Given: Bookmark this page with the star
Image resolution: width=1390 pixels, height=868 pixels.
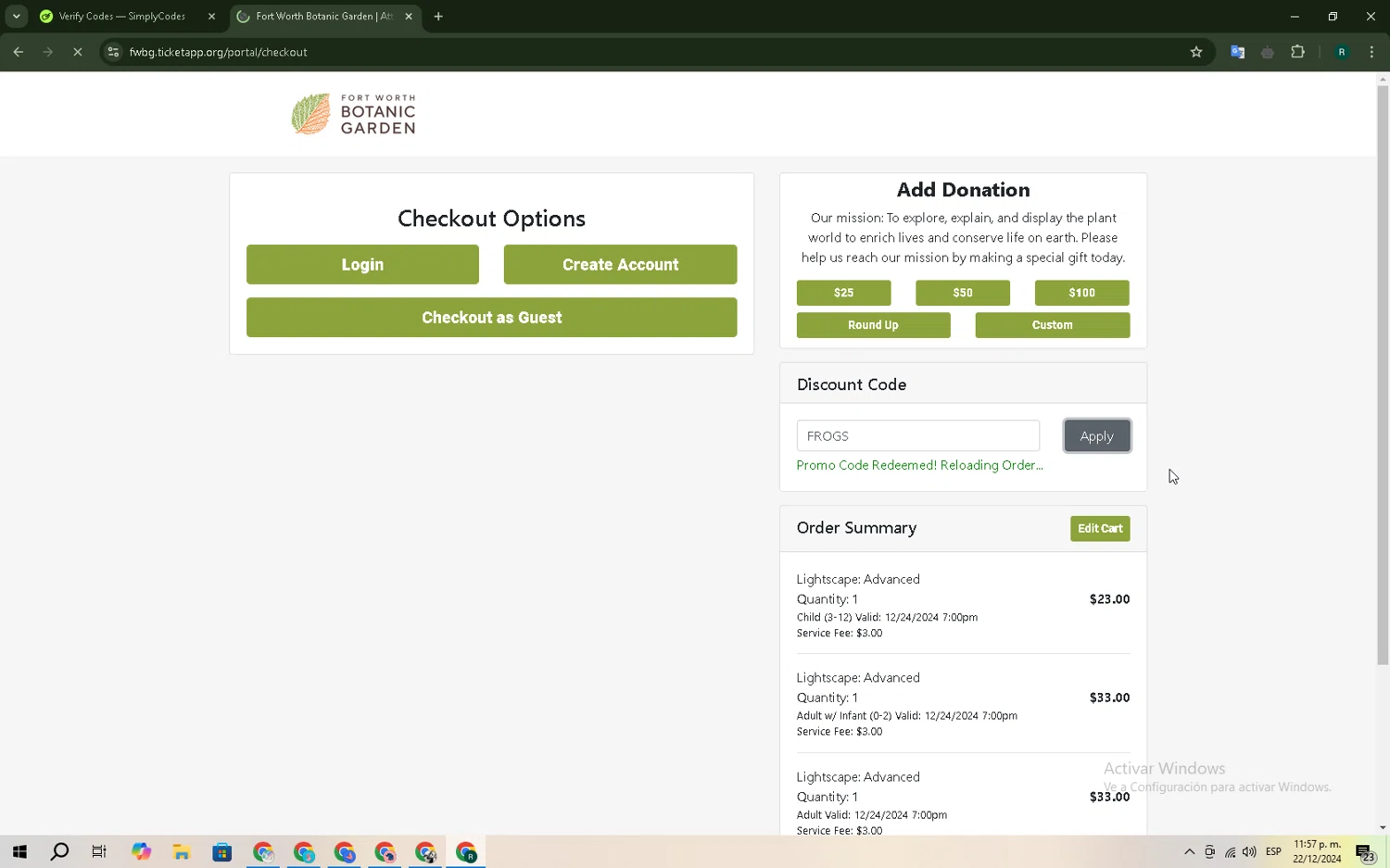Looking at the screenshot, I should tap(1196, 52).
